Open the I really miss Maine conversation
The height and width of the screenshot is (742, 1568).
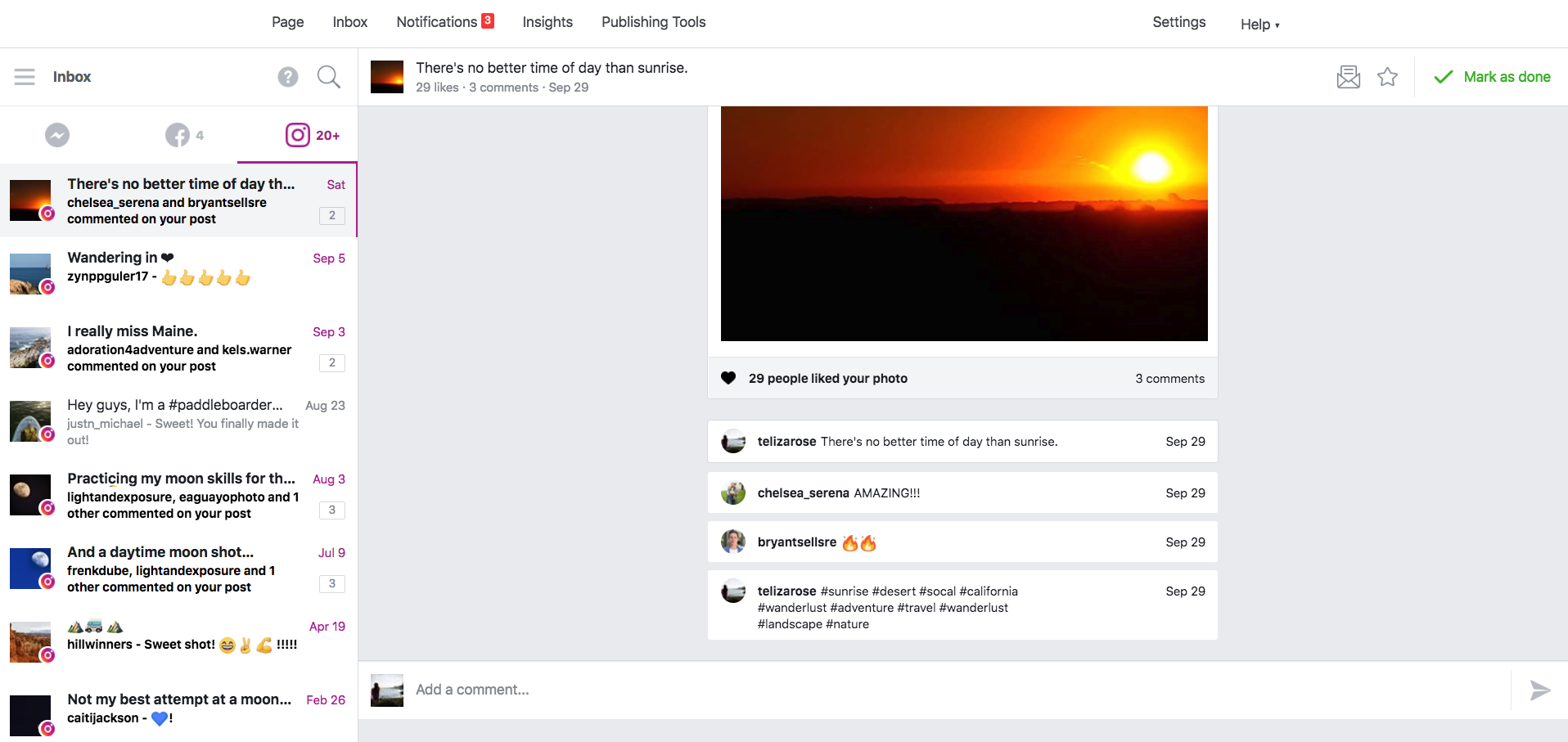178,348
